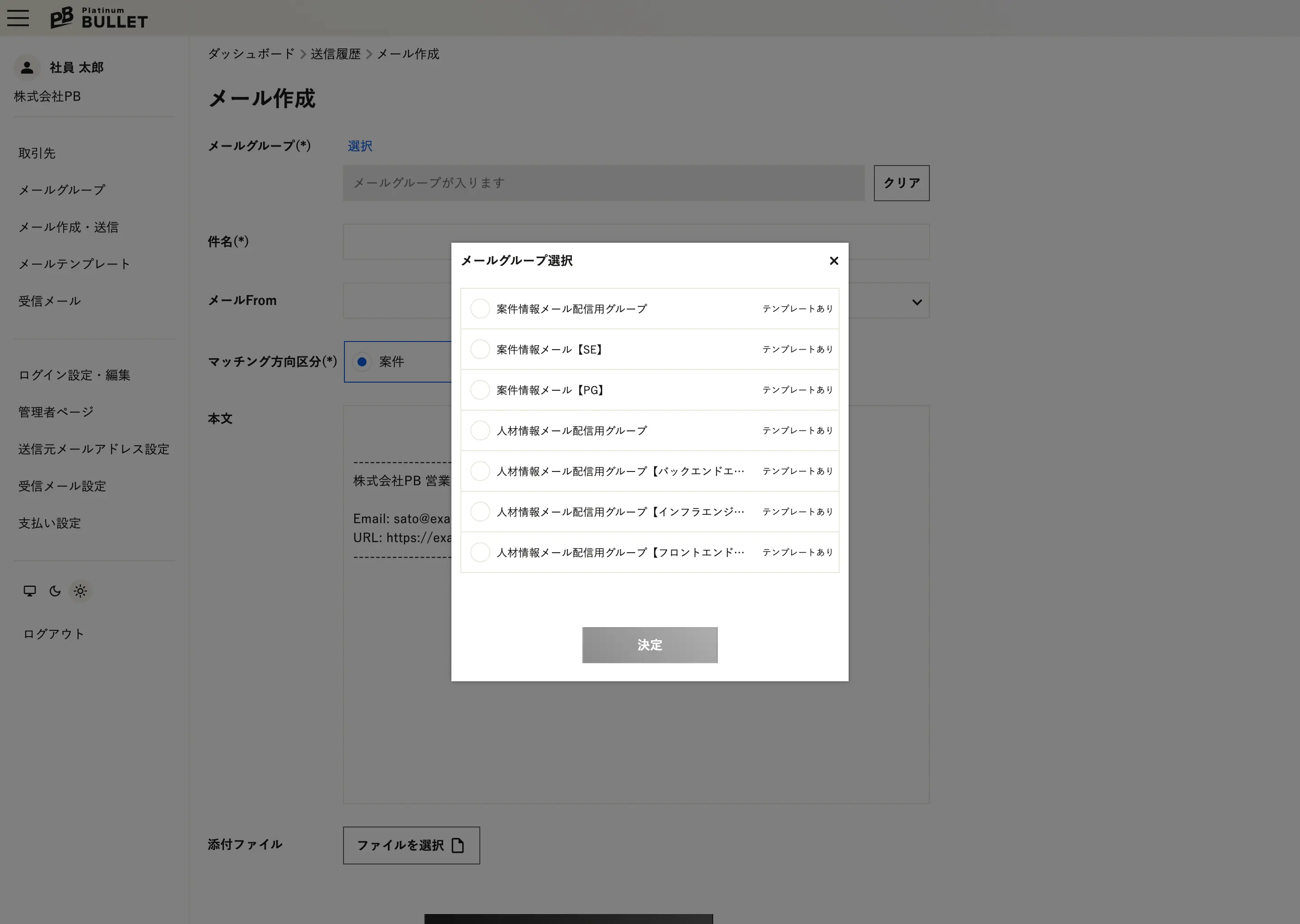Switch to dark mode moon icon

click(x=55, y=591)
